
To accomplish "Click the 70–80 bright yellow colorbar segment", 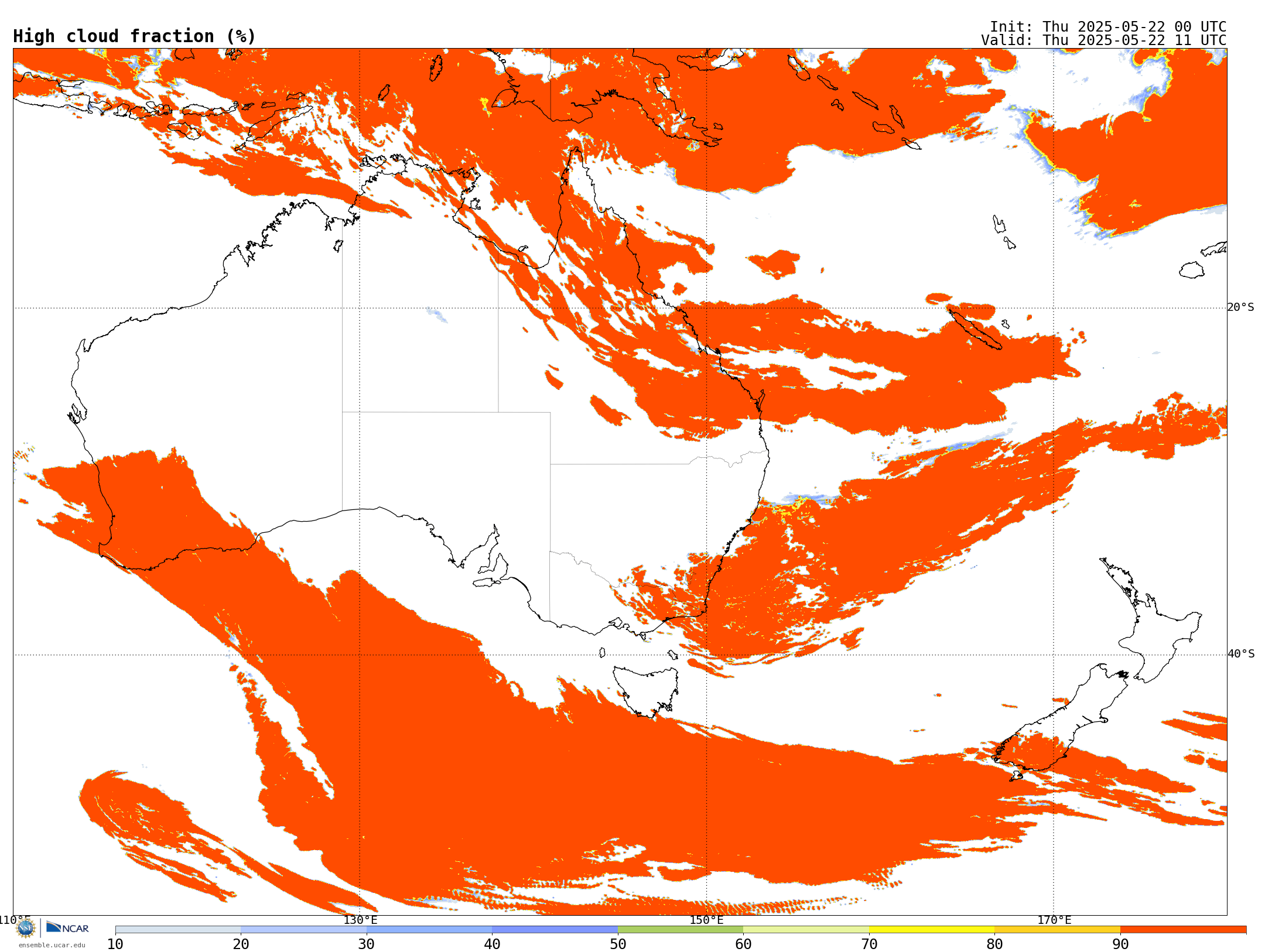I will [x=932, y=930].
